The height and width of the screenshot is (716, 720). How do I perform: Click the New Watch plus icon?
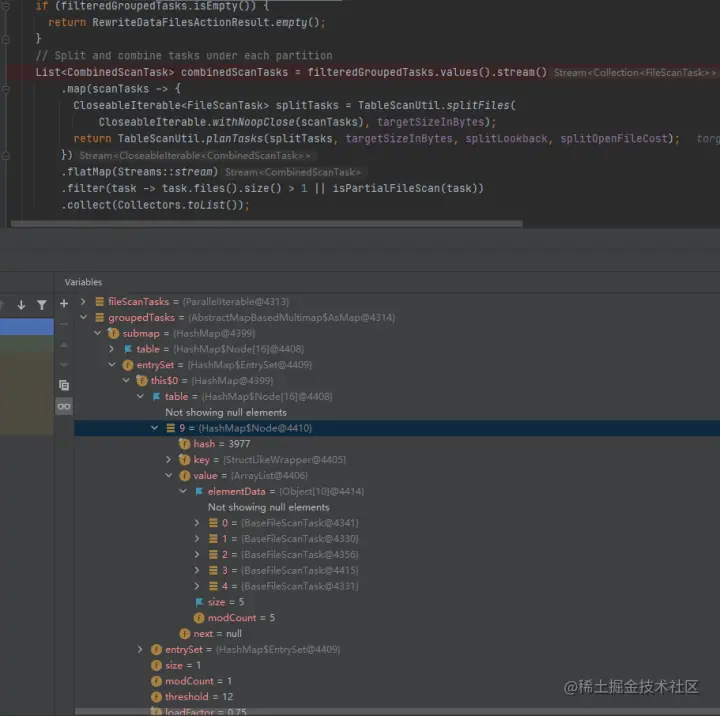pyautogui.click(x=64, y=304)
